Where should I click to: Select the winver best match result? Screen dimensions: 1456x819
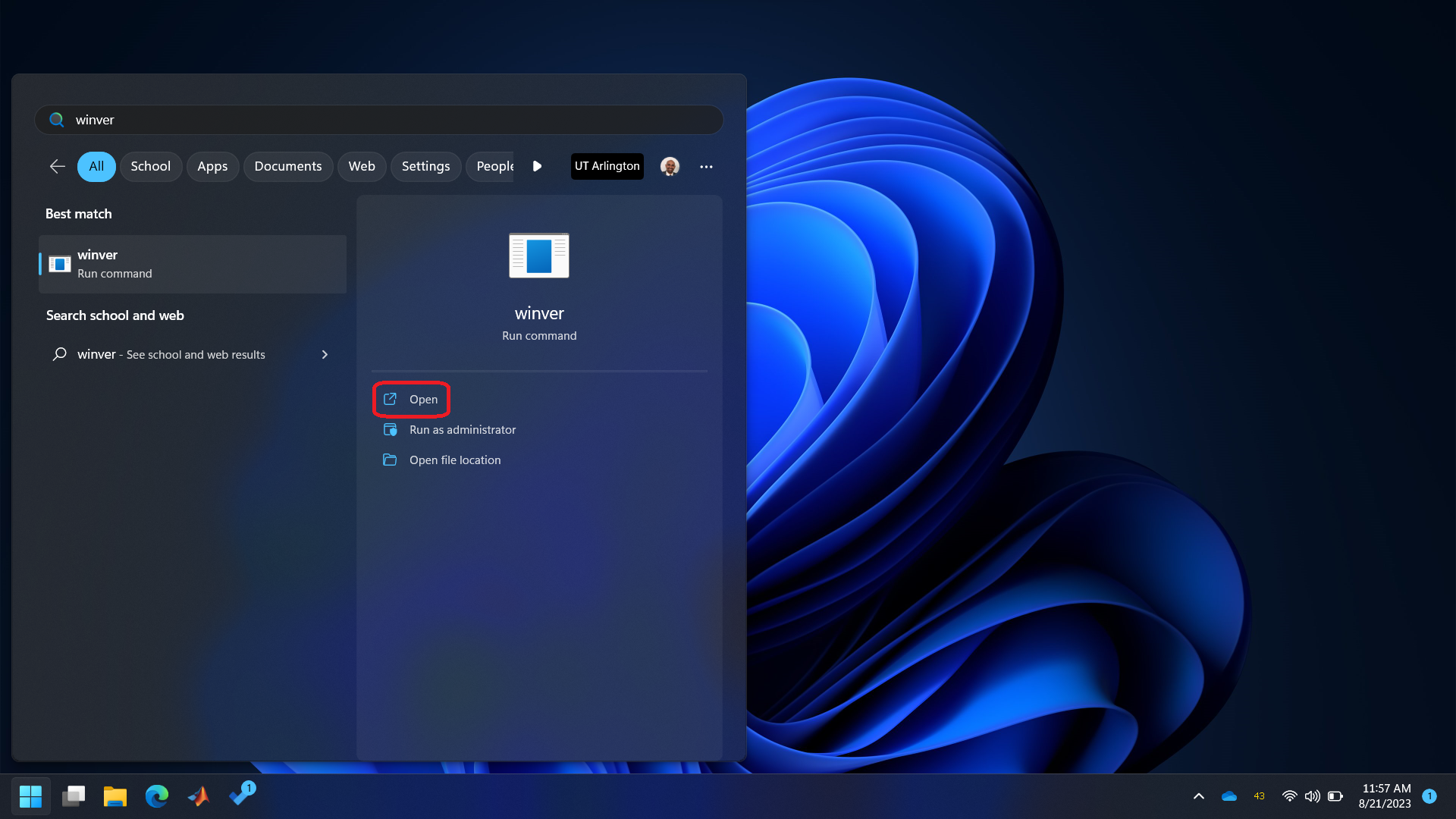click(x=193, y=264)
